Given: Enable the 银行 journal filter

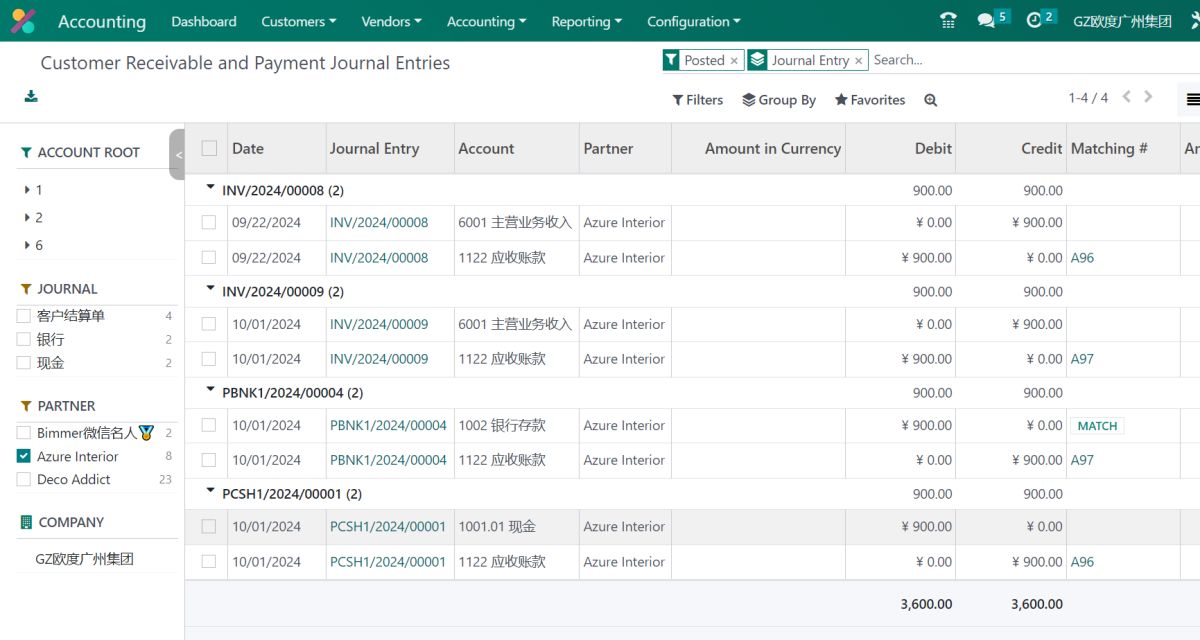Looking at the screenshot, I should [x=24, y=339].
